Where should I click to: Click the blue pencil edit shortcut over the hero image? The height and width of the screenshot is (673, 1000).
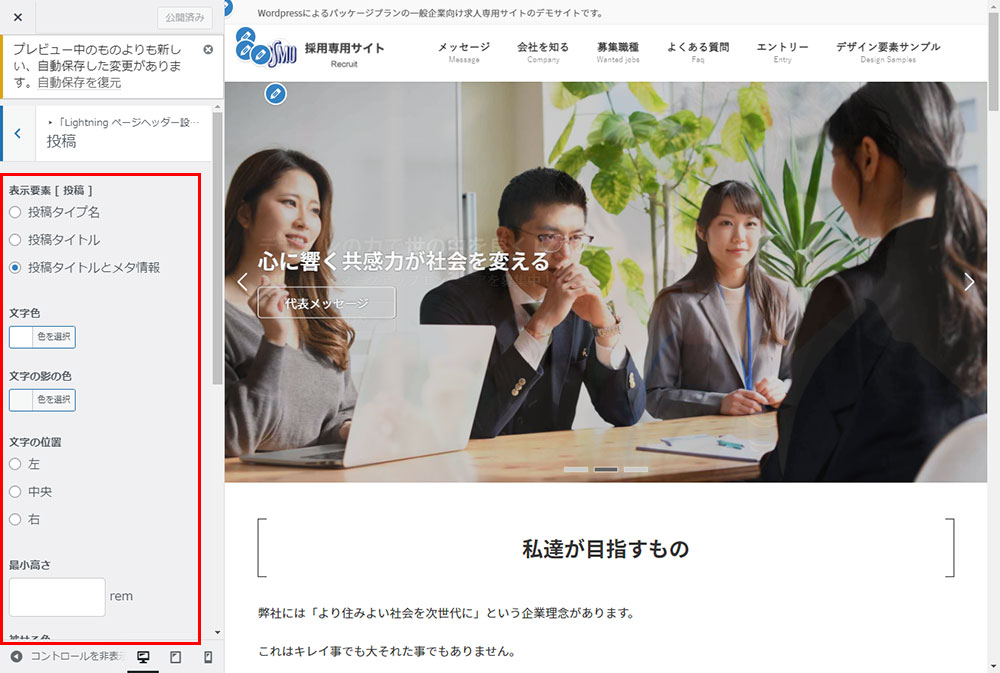(x=276, y=94)
